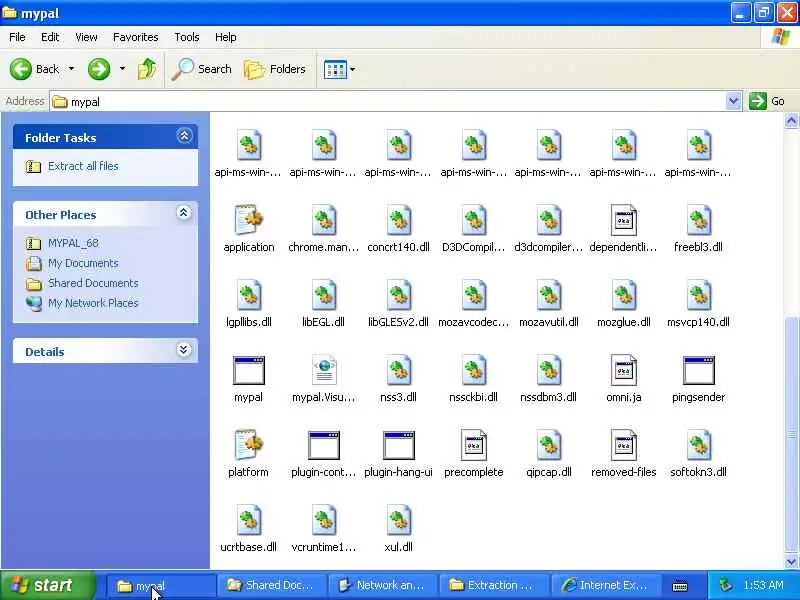This screenshot has height=600, width=800.
Task: Collapse the Folder Tasks panel
Action: (184, 136)
